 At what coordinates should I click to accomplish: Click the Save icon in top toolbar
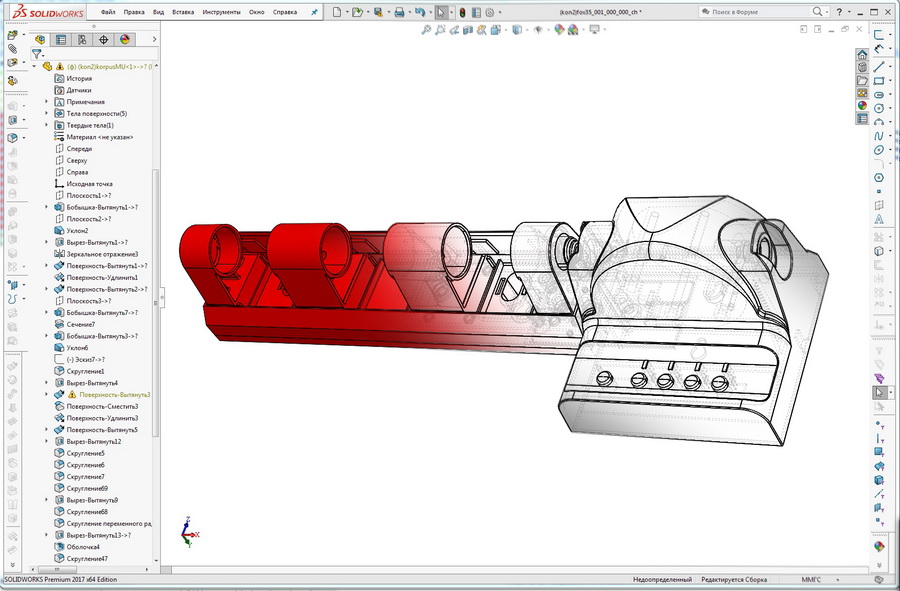[x=380, y=12]
